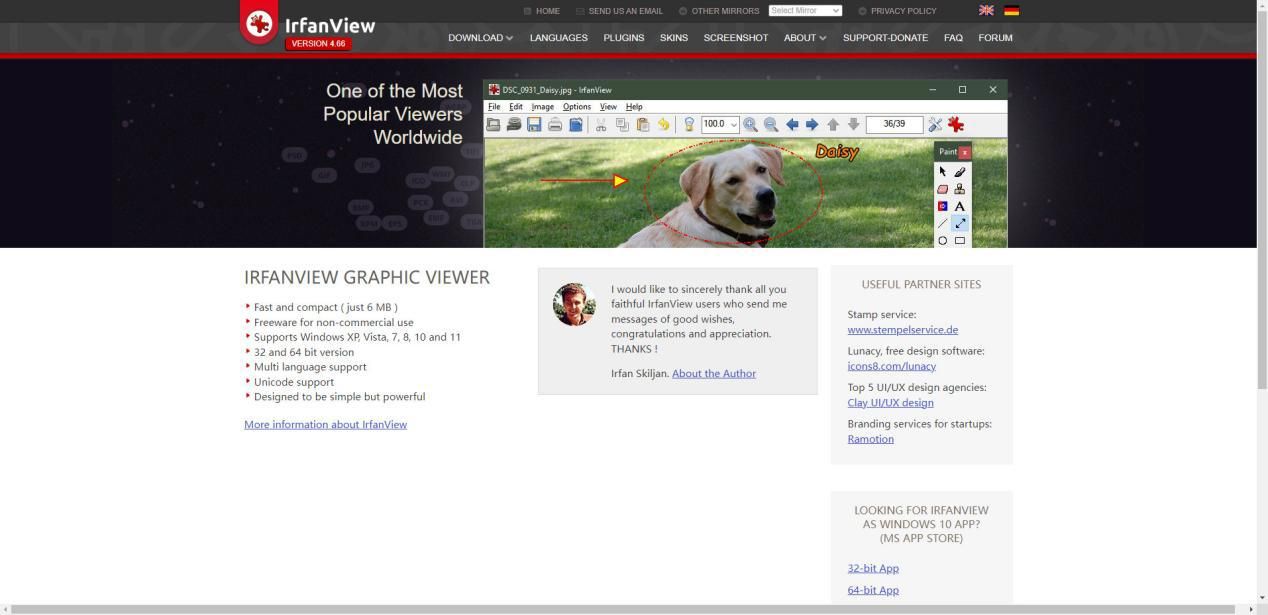The height and width of the screenshot is (615, 1268).
Task: Click the IrfanView red cat logo
Action: [260, 23]
